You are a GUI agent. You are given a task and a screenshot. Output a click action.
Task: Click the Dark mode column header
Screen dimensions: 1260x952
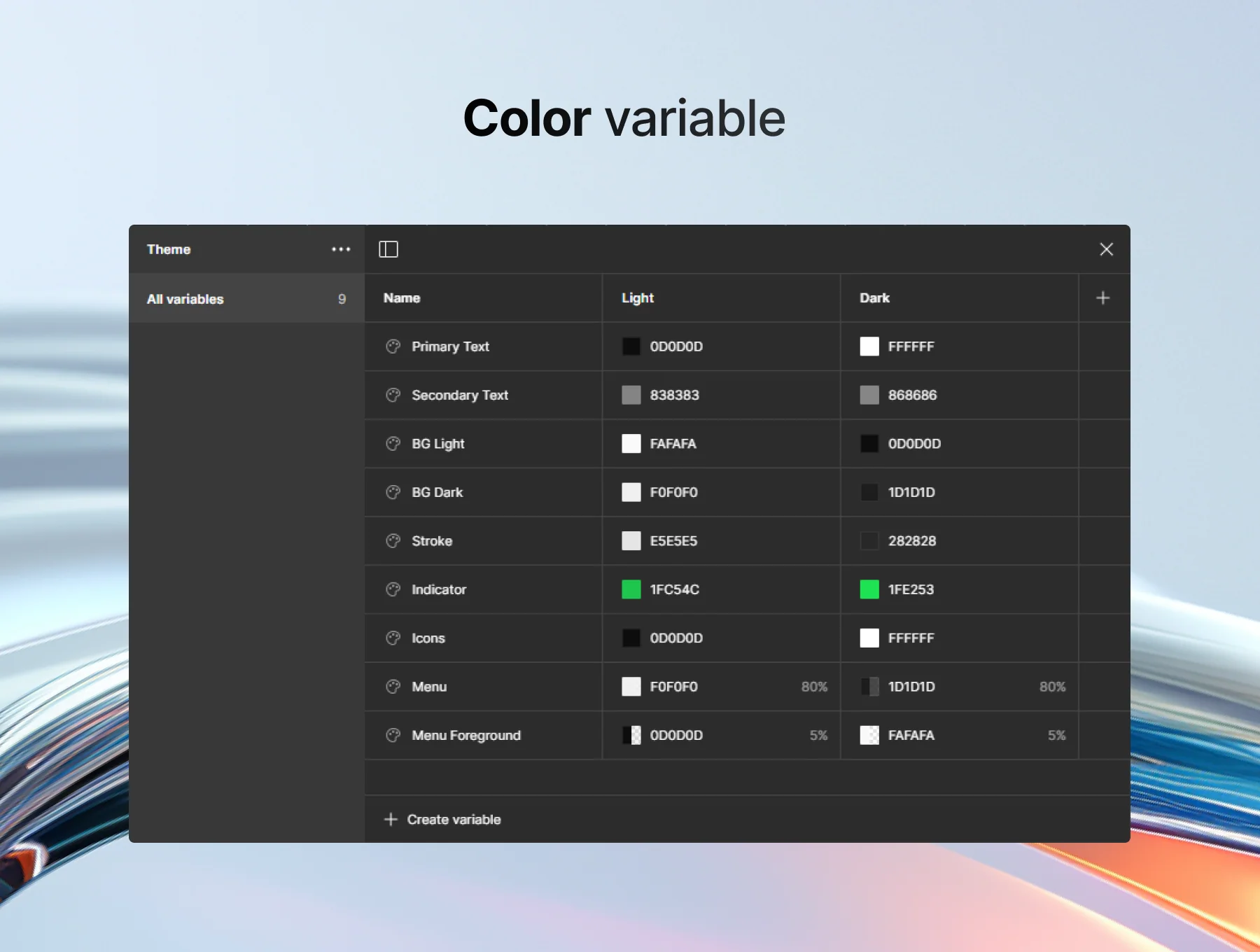(874, 298)
